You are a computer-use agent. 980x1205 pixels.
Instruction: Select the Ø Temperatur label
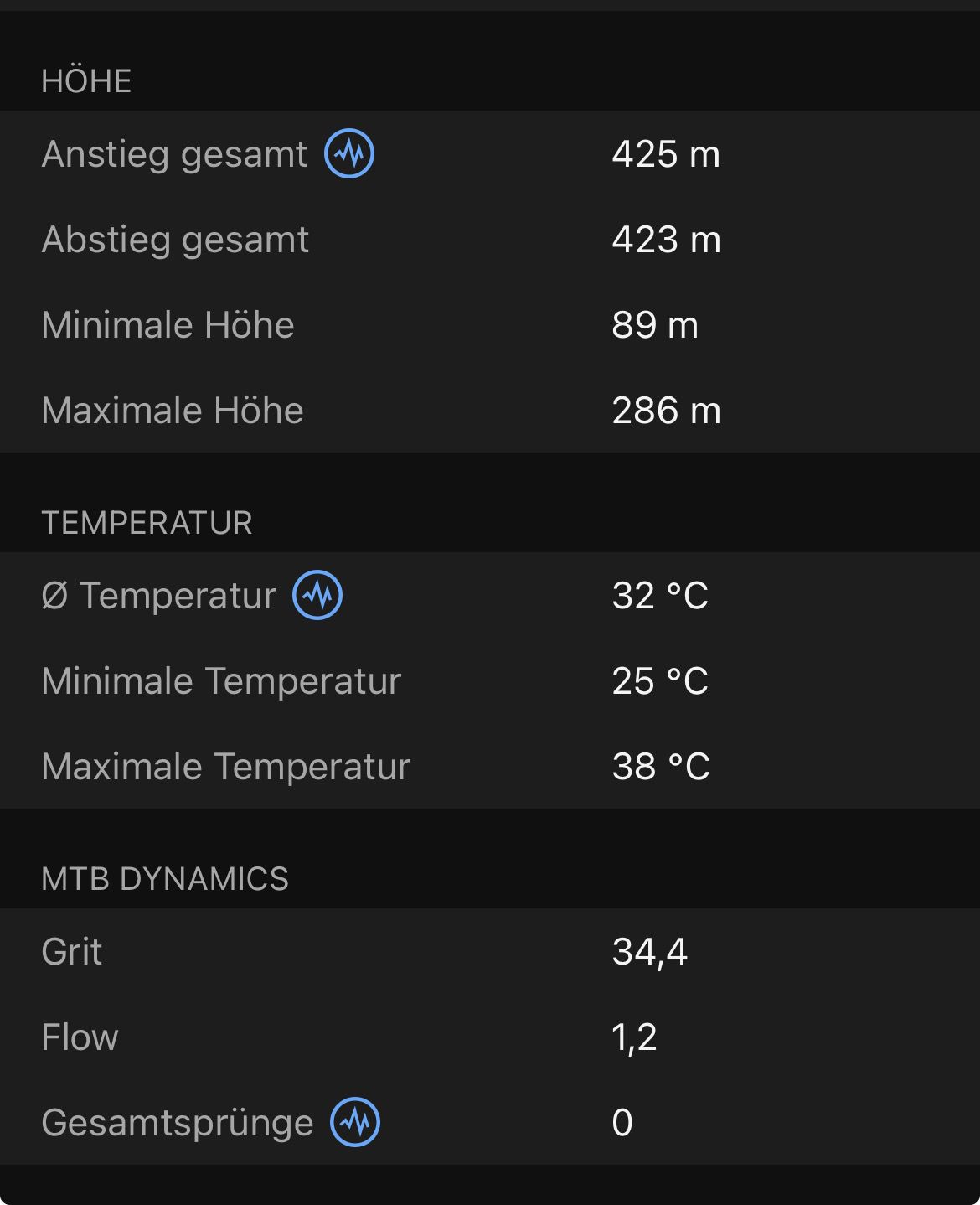(x=159, y=596)
